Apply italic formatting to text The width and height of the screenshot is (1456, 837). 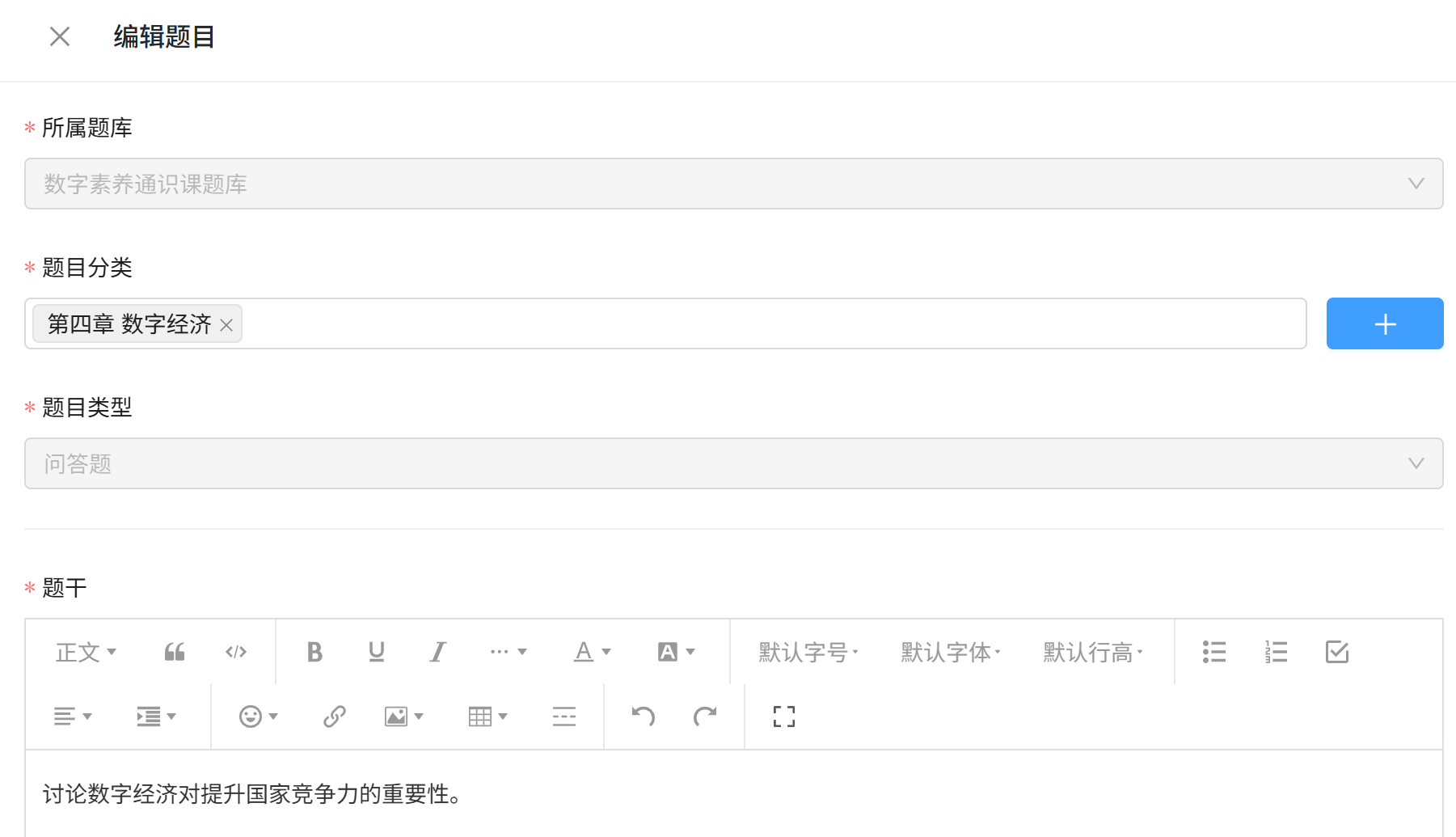[x=437, y=652]
